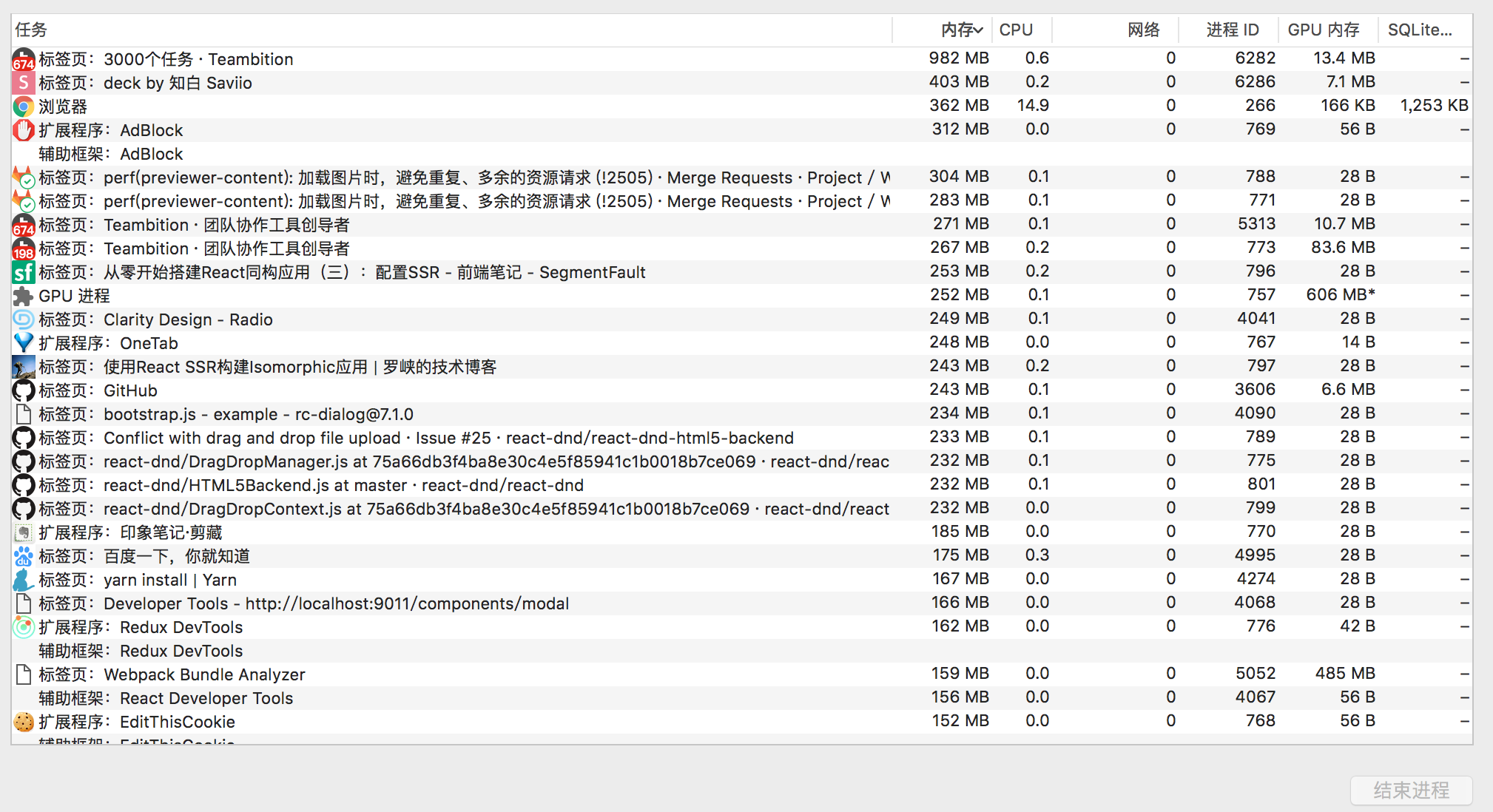1493x812 pixels.
Task: Click the Baidu paw favicon
Action: pos(24,556)
